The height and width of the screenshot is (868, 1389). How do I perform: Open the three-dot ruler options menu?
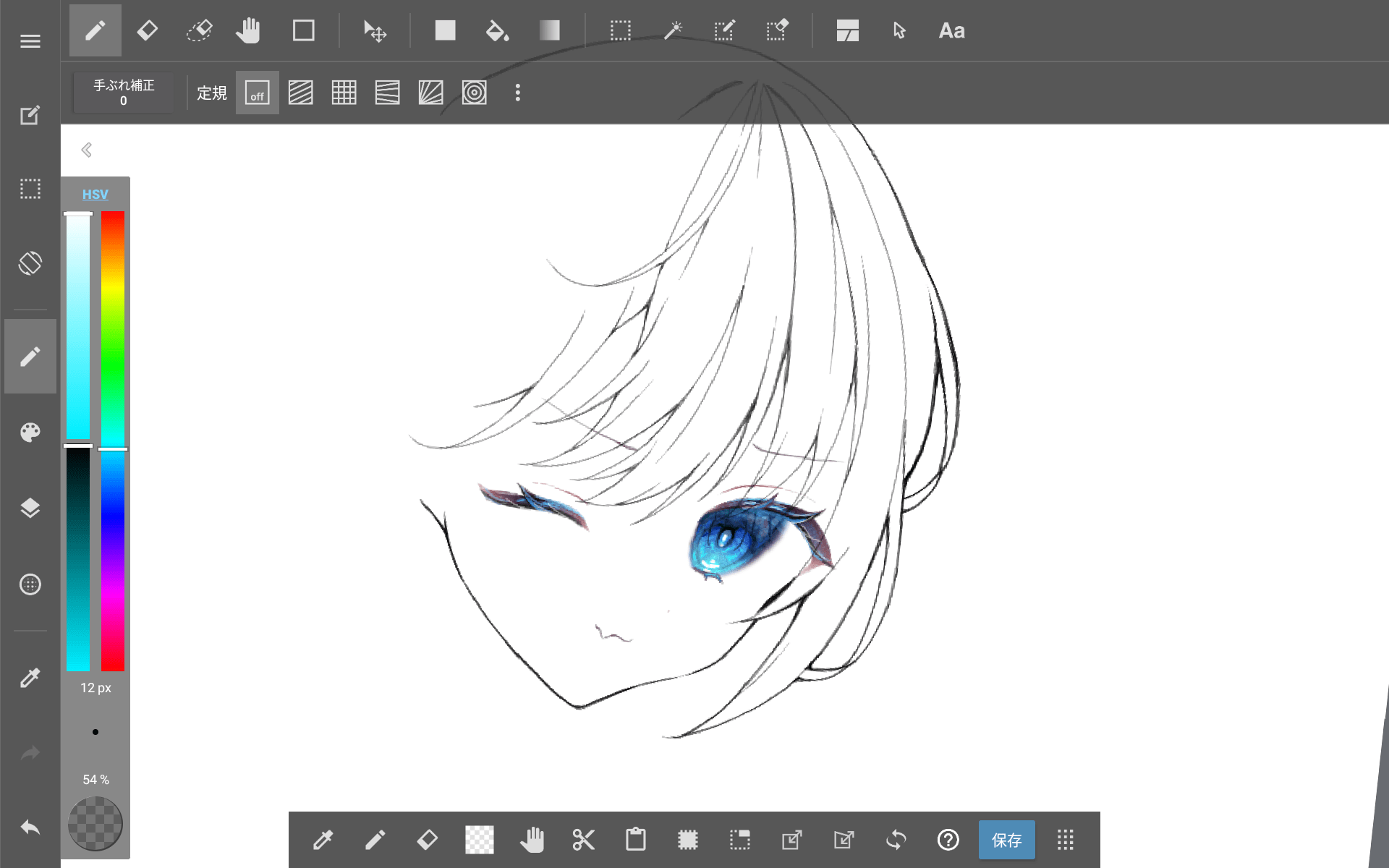tap(517, 93)
